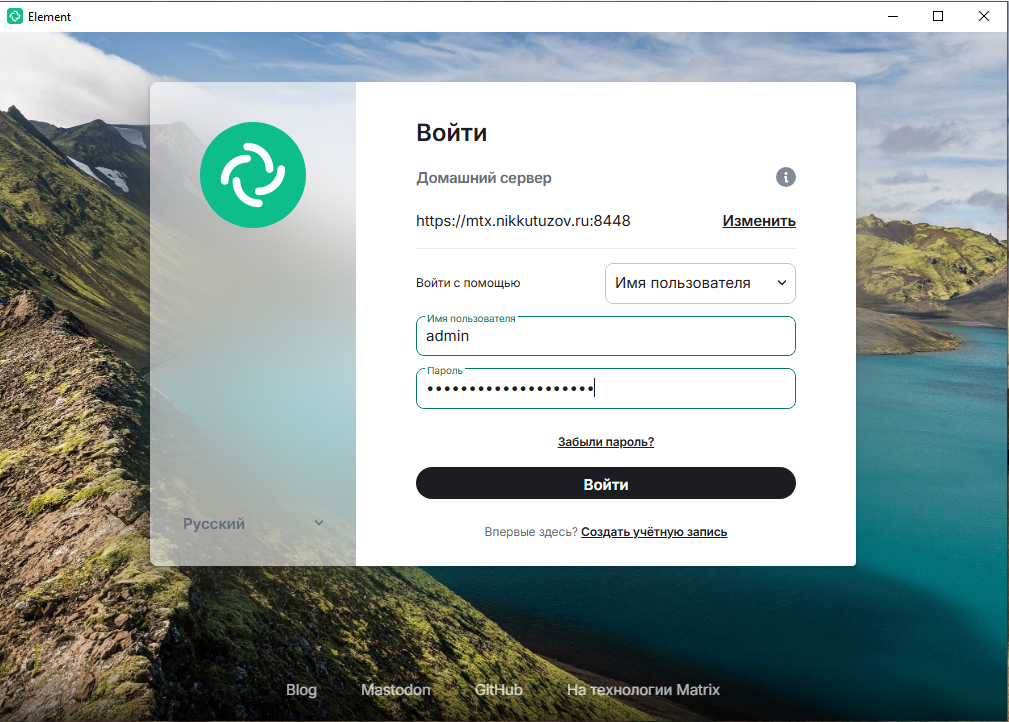Open the Blog footer link

[x=301, y=690]
